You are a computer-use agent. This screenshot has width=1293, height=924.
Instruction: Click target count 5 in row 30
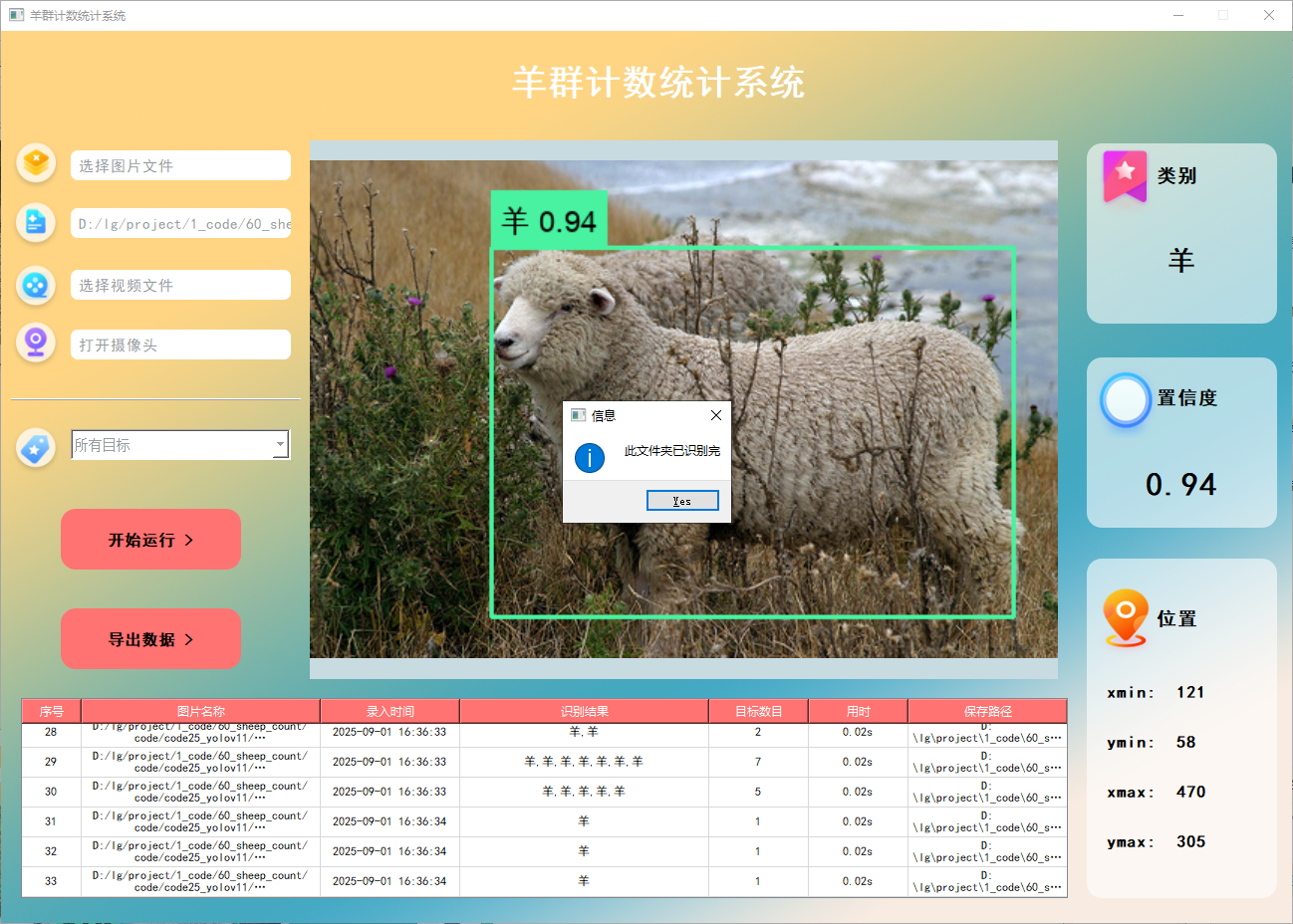pyautogui.click(x=758, y=792)
